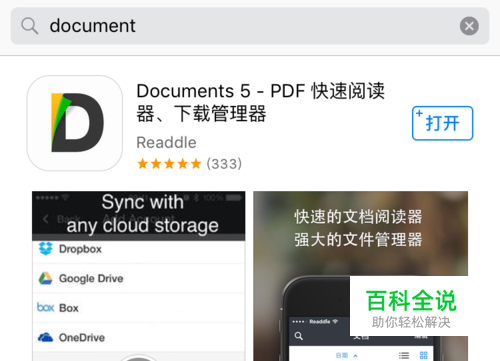View the 快速的文档阅读器 screenshot
Screen dimensions: 500x361
point(361,276)
